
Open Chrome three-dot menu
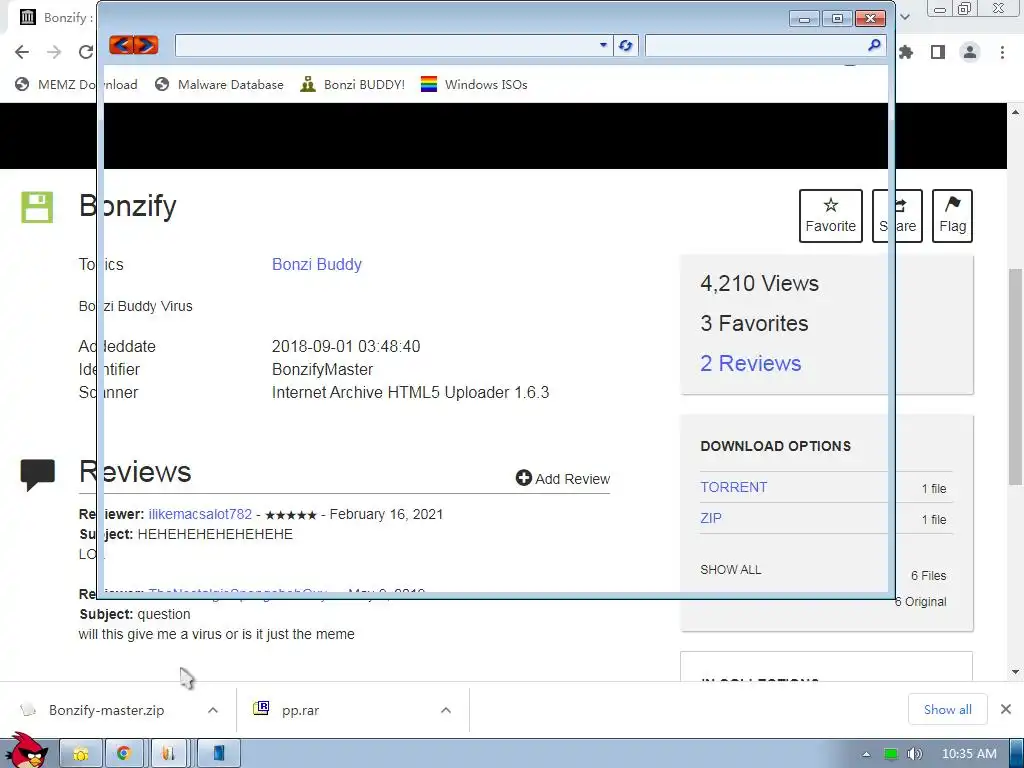1002,52
